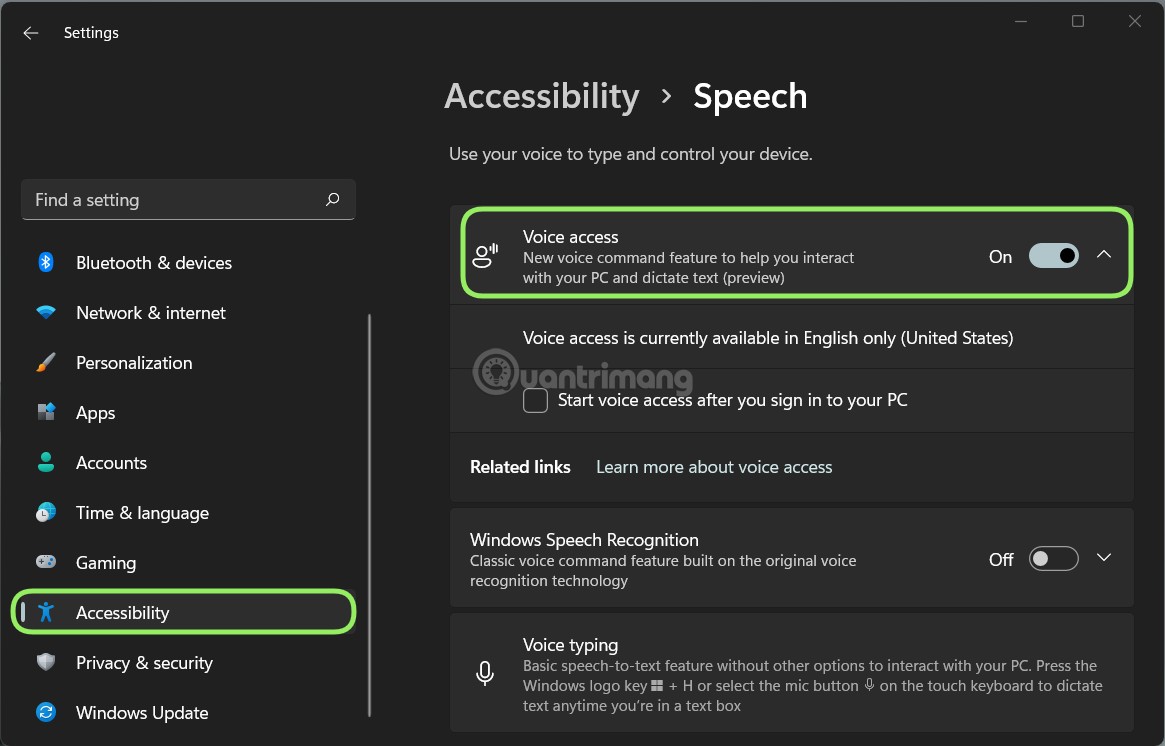Click the Windows Speech Recognition title
Image resolution: width=1165 pixels, height=746 pixels.
(x=584, y=539)
